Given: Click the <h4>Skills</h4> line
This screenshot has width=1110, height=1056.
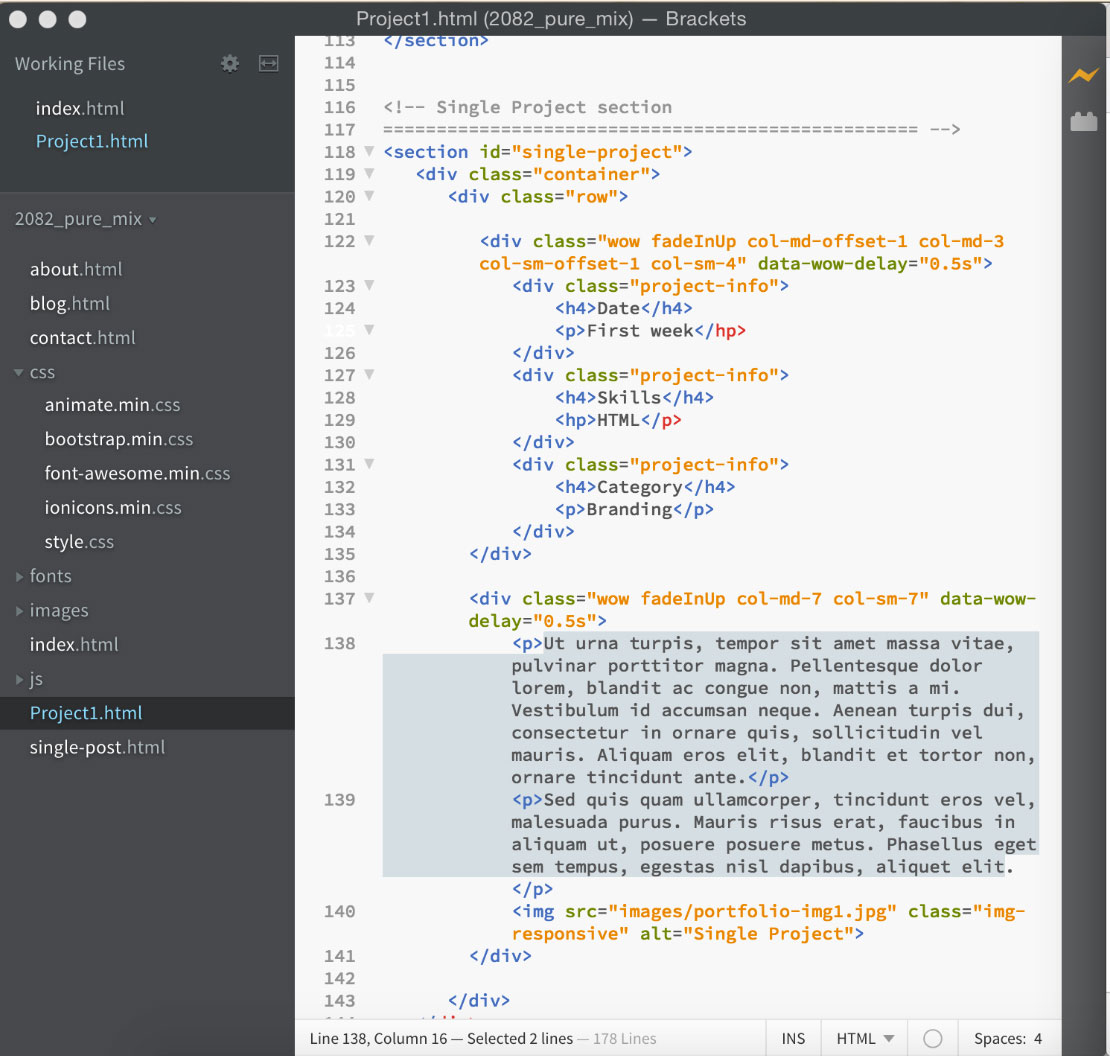Looking at the screenshot, I should click(x=634, y=398).
